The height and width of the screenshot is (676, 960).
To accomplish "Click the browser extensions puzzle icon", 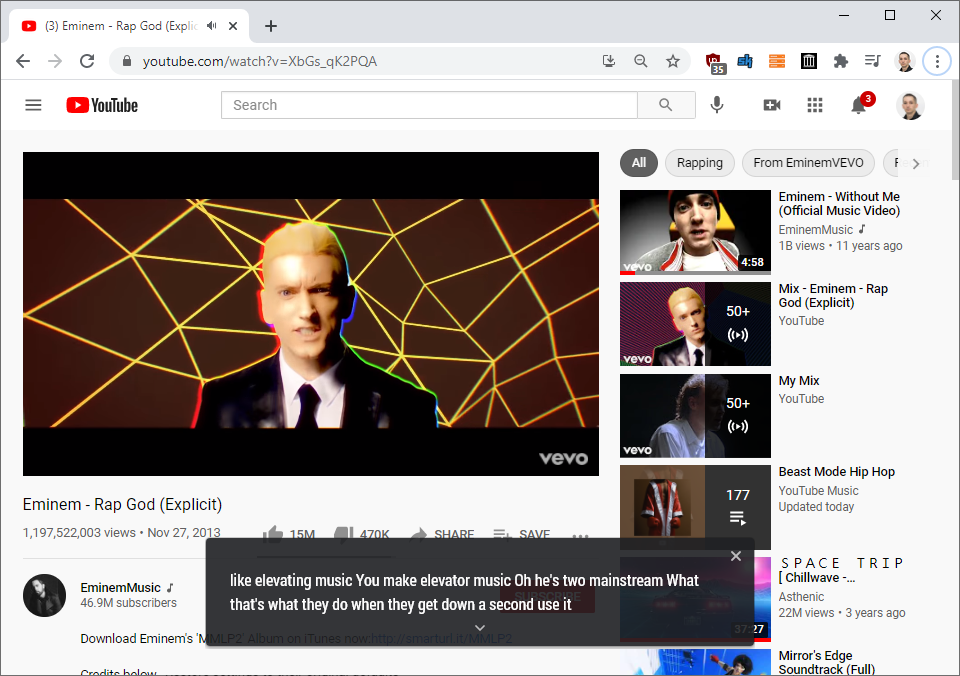I will [841, 61].
